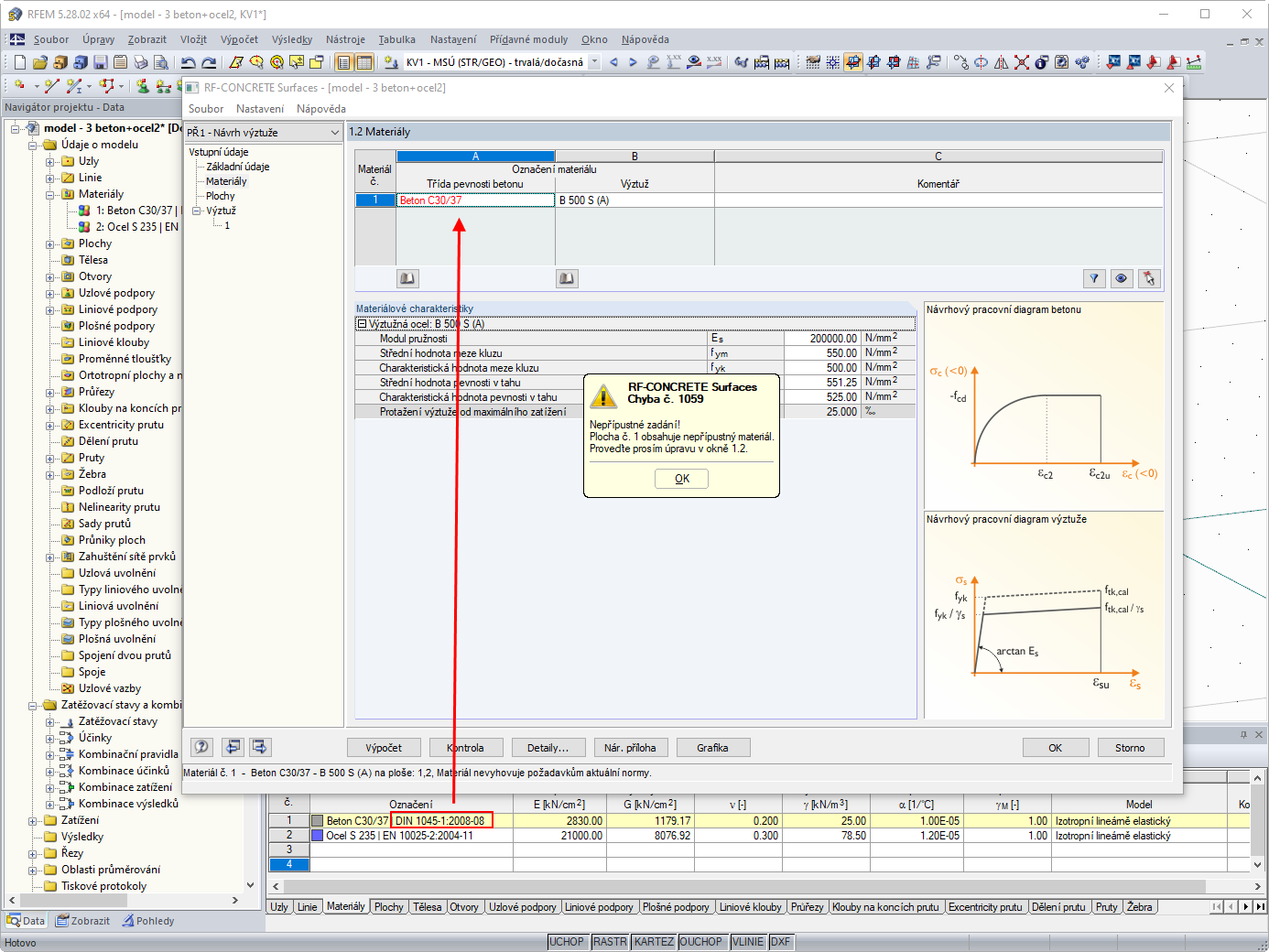Switch to the Plochy table tab

tap(389, 907)
